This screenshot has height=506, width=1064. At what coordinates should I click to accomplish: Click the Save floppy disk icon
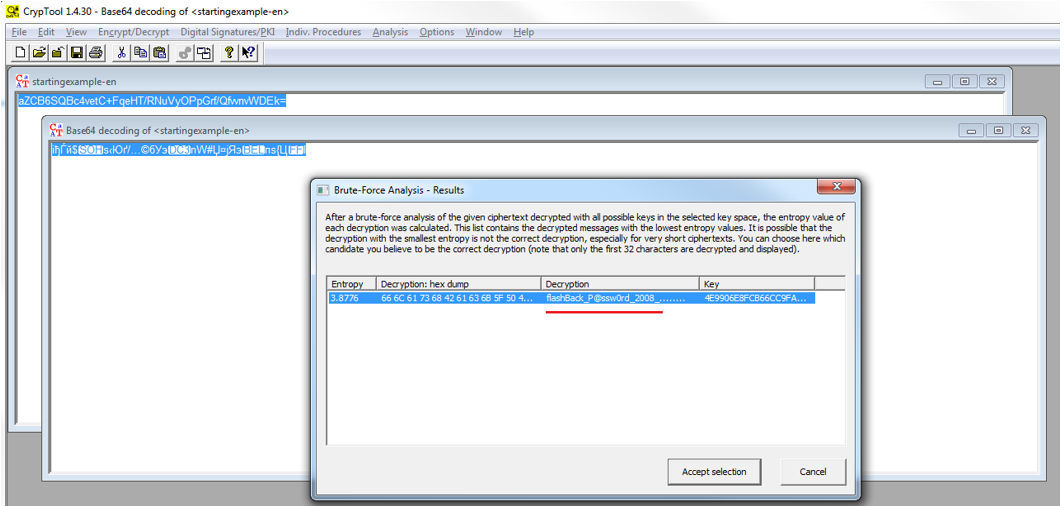pyautogui.click(x=77, y=53)
